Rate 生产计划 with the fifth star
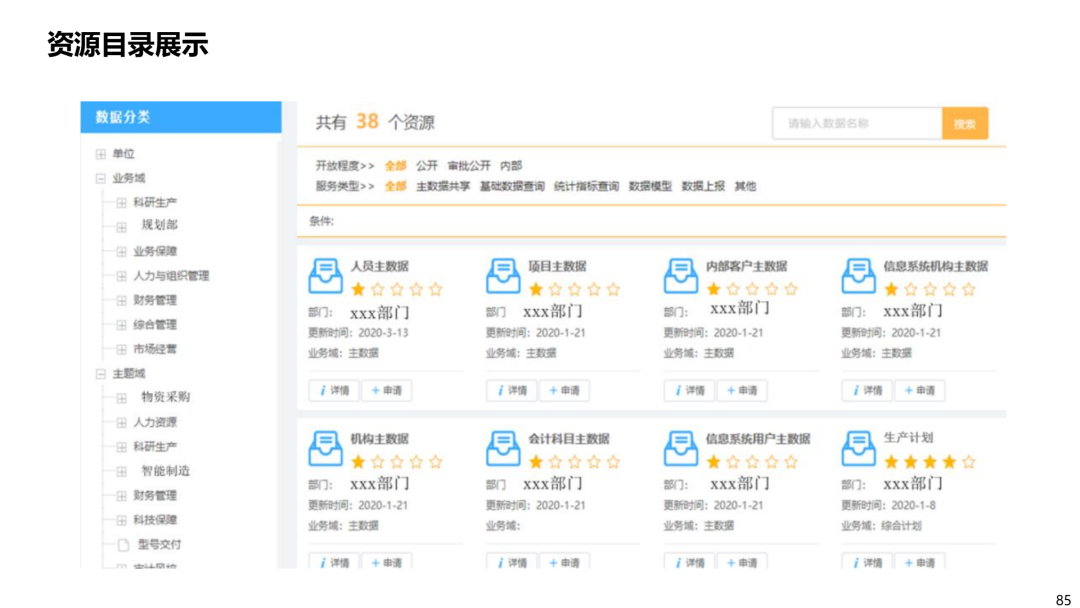 click(968, 461)
